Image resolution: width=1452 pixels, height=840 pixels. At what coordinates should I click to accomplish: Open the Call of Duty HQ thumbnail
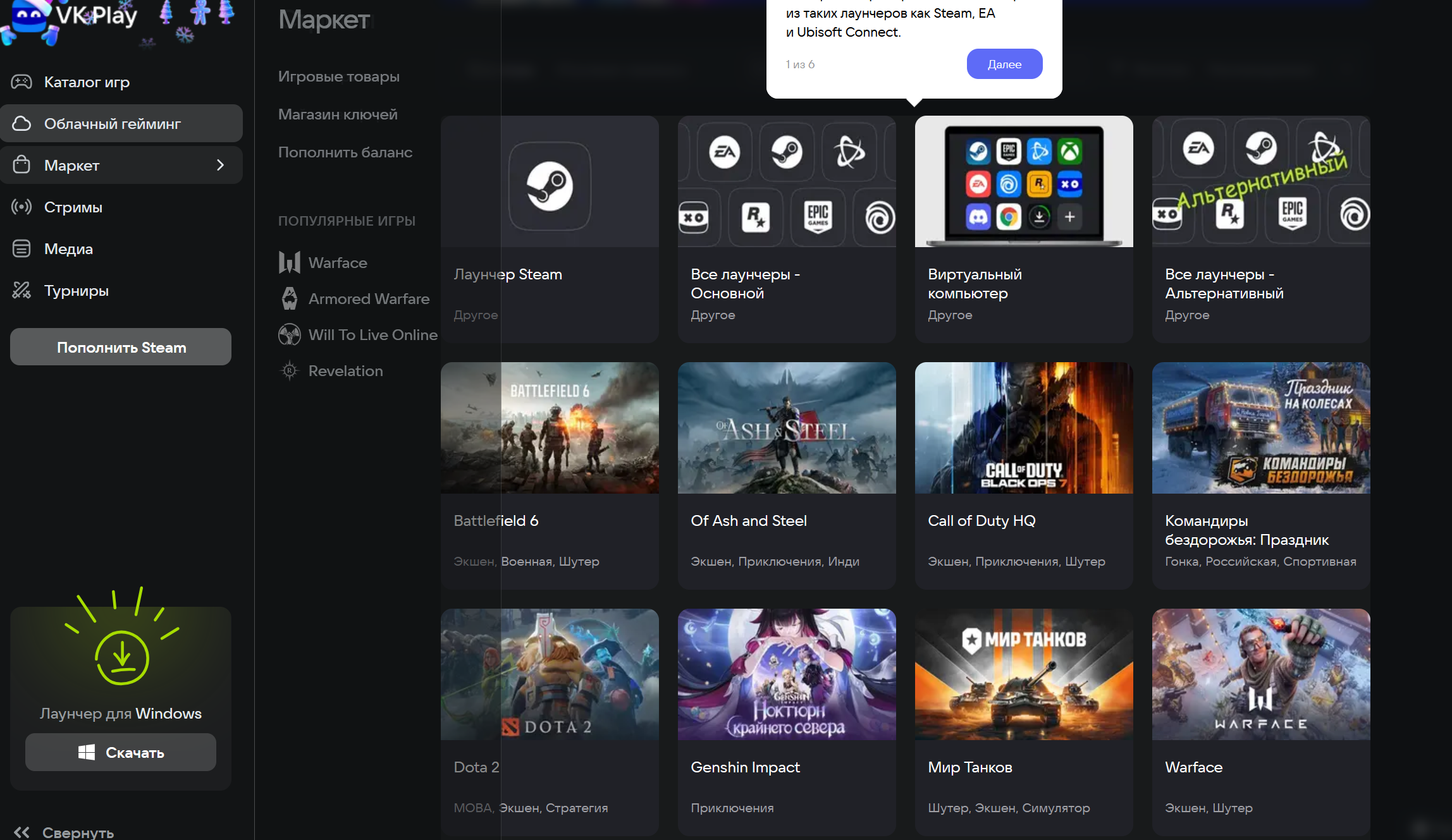click(1023, 428)
